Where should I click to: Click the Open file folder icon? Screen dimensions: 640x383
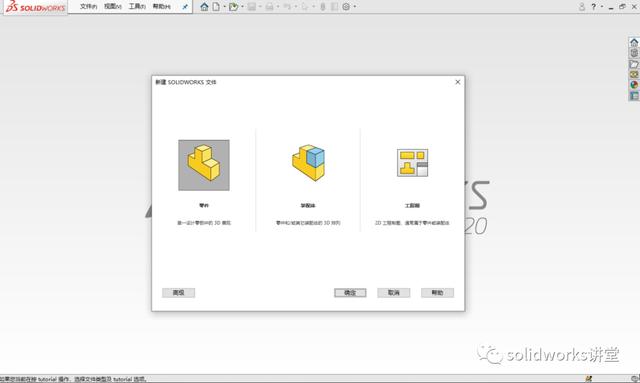(x=233, y=7)
